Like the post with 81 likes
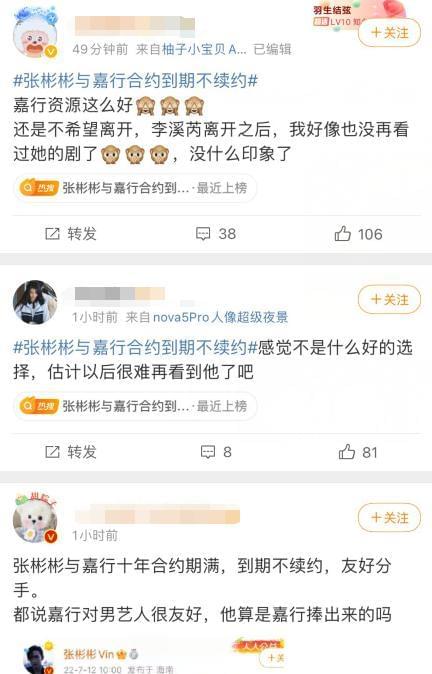Image resolution: width=432 pixels, height=674 pixels. coord(358,452)
